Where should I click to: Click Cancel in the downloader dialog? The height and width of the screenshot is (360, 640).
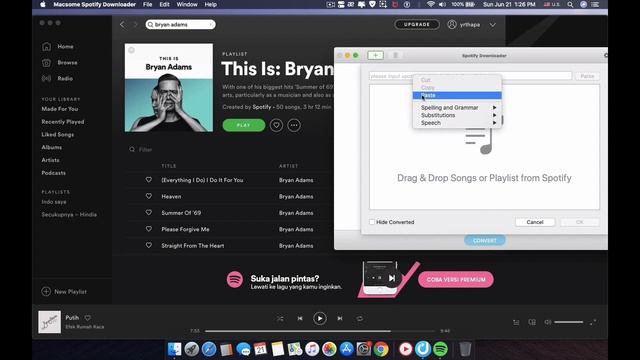pos(535,222)
